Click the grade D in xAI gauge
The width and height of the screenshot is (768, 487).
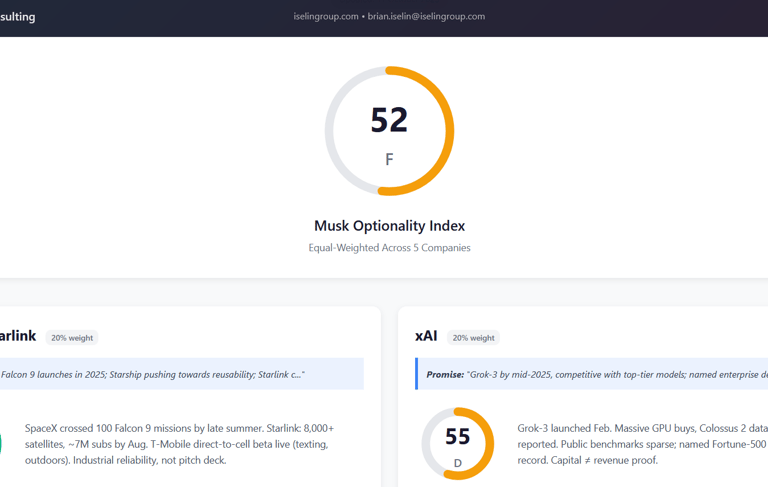(x=457, y=463)
